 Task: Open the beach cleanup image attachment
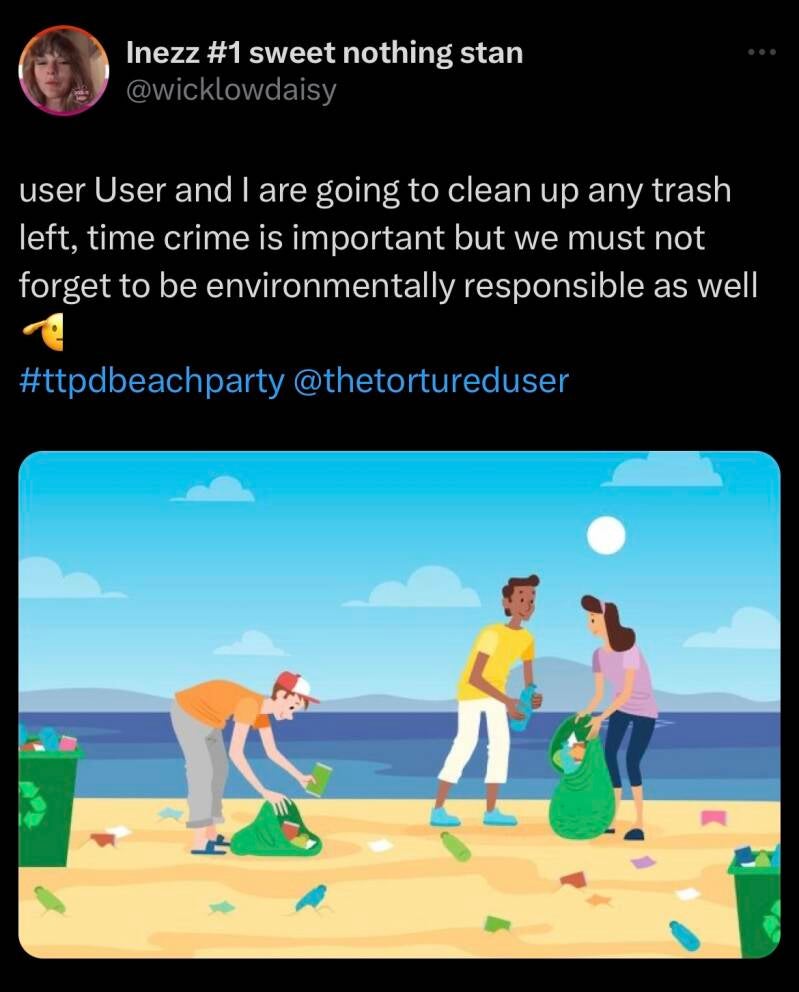point(399,704)
